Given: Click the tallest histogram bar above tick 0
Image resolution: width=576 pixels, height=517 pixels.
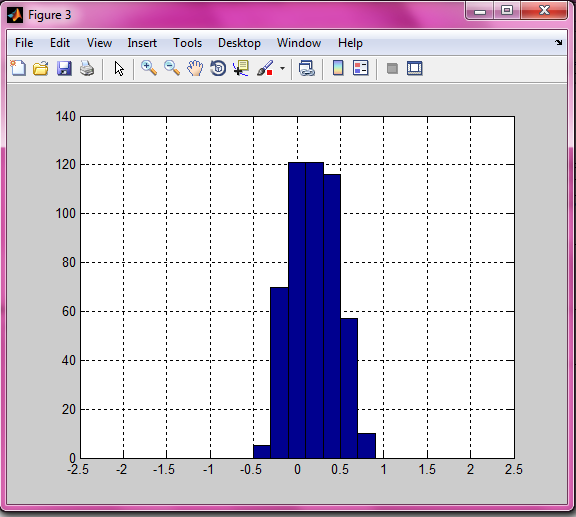Looking at the screenshot, I should click(297, 310).
